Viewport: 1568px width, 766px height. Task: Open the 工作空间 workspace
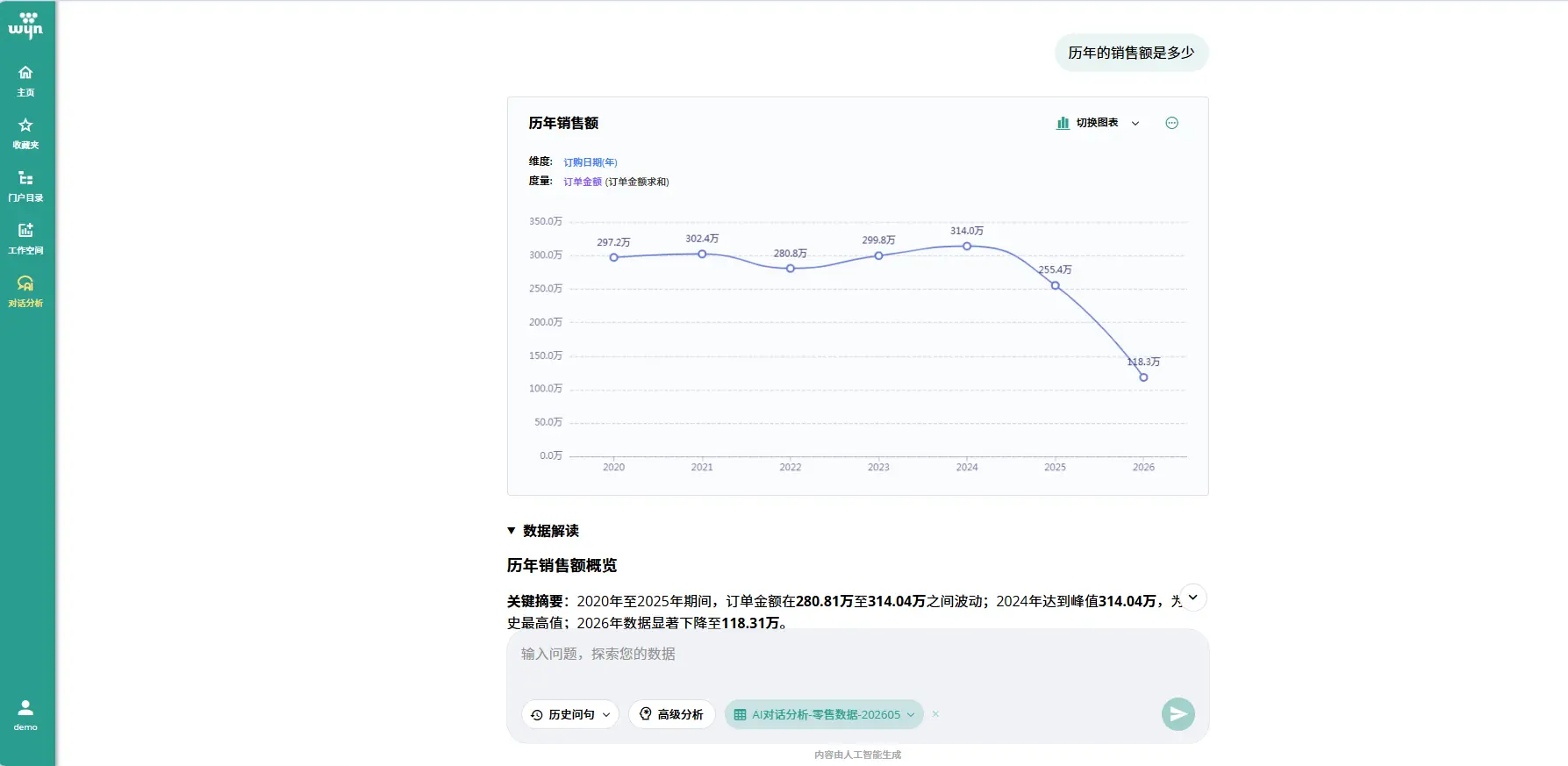click(25, 238)
